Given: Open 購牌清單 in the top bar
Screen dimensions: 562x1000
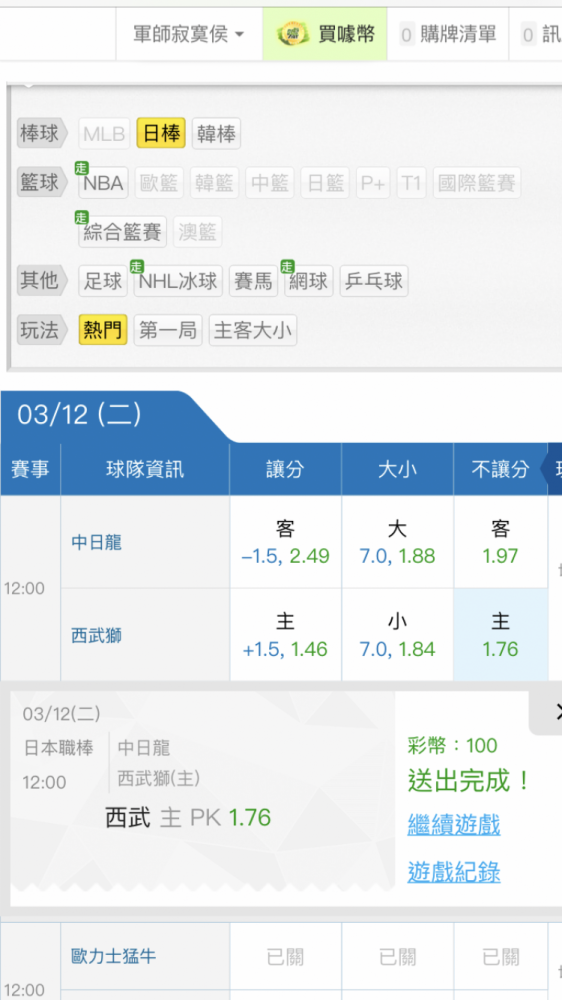Looking at the screenshot, I should pyautogui.click(x=448, y=34).
